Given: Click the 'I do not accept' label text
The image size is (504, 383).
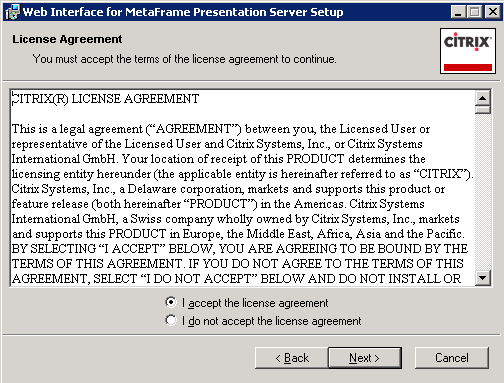Looking at the screenshot, I should point(271,321).
